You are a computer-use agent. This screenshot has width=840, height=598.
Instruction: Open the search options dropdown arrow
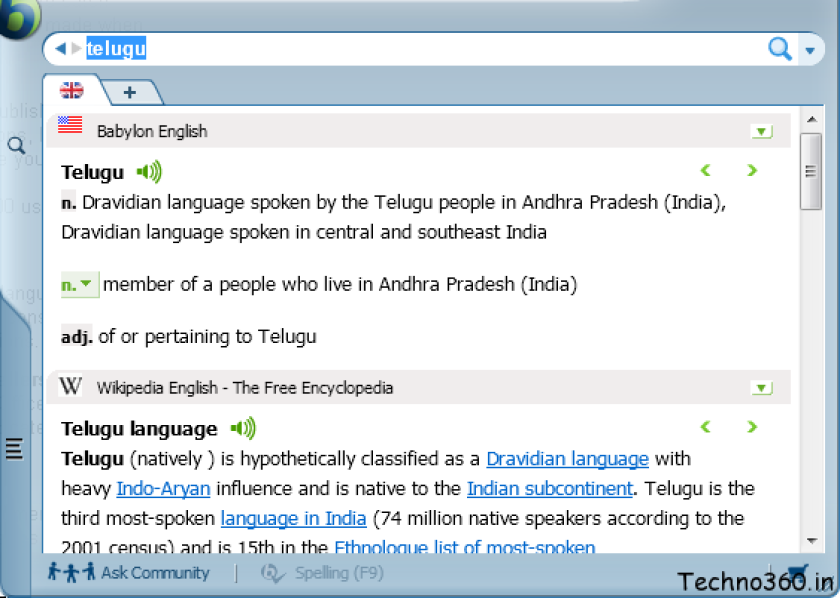tap(810, 50)
